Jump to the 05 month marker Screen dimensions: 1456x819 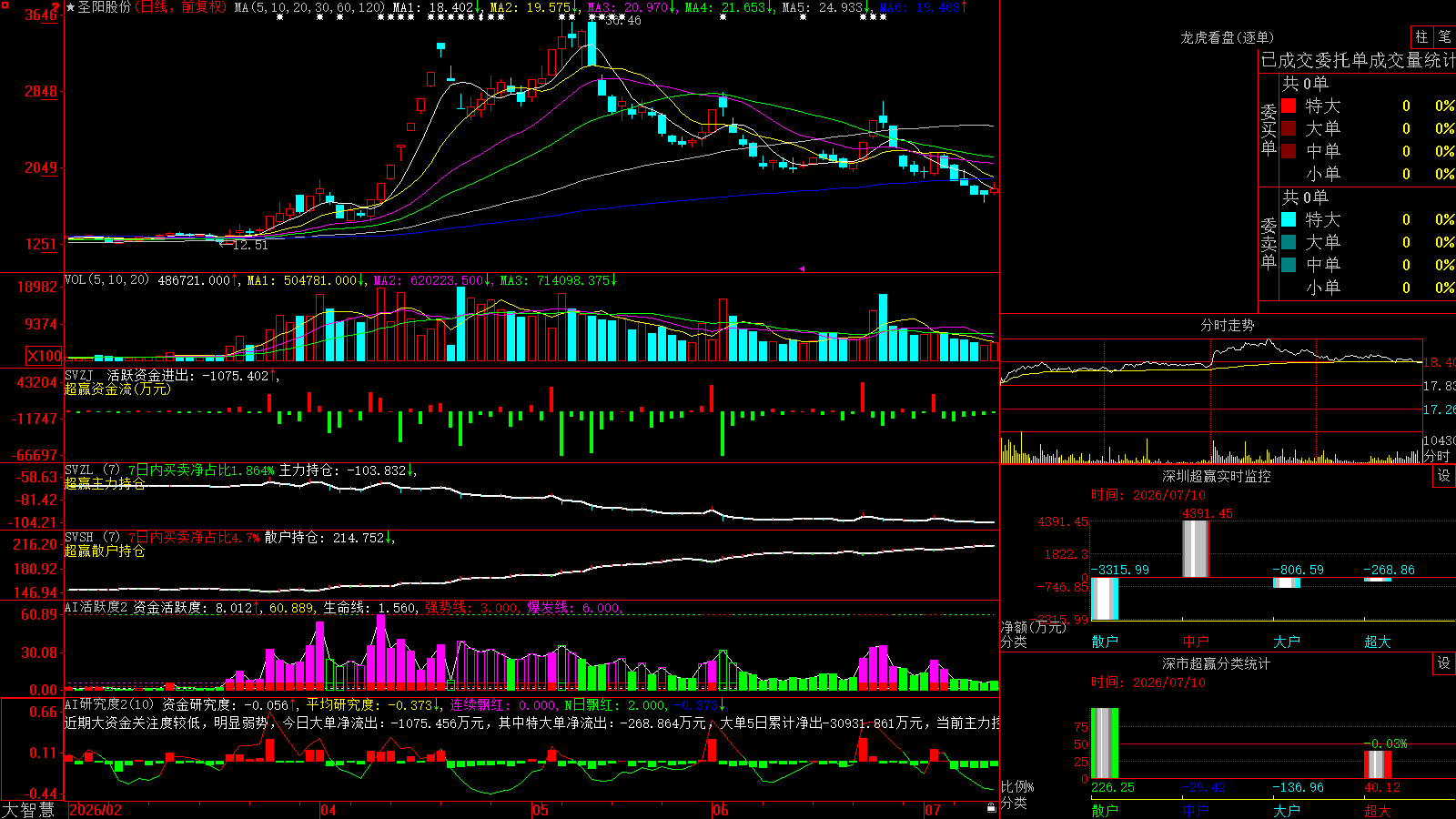tap(541, 810)
